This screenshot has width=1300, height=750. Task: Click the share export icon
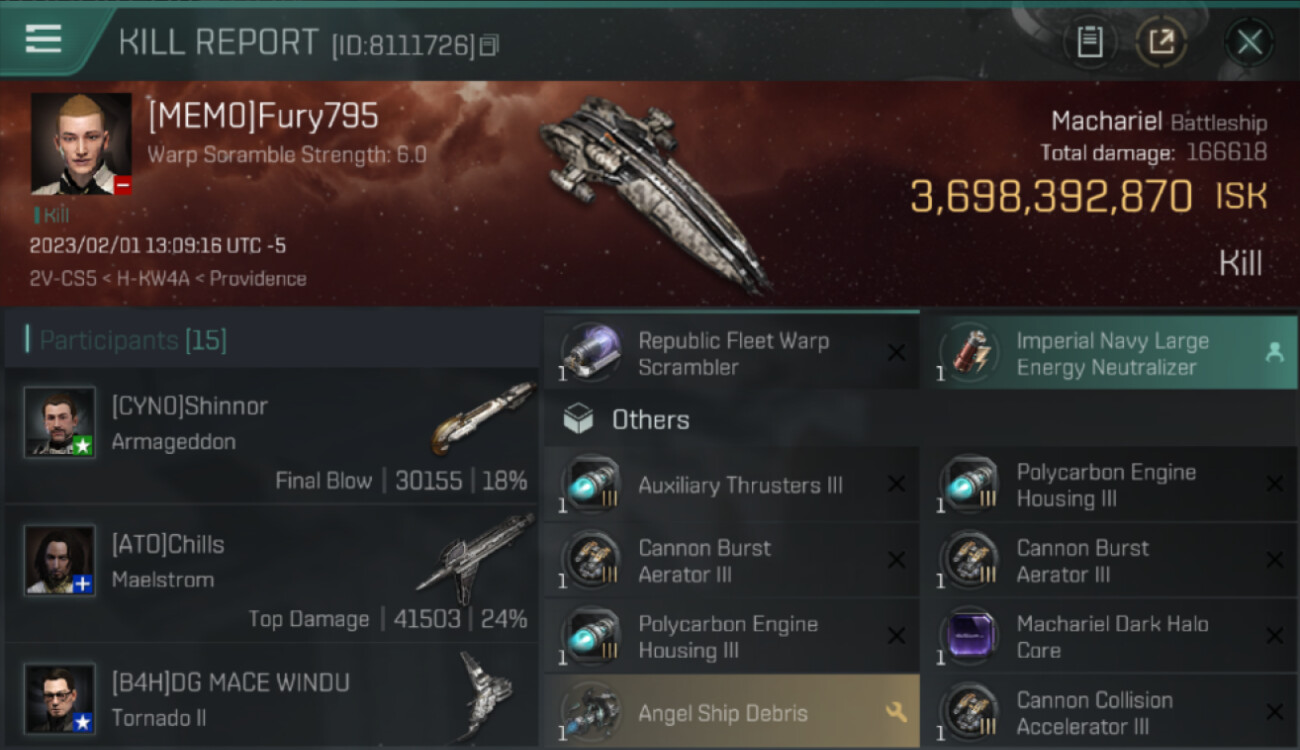pyautogui.click(x=1161, y=42)
